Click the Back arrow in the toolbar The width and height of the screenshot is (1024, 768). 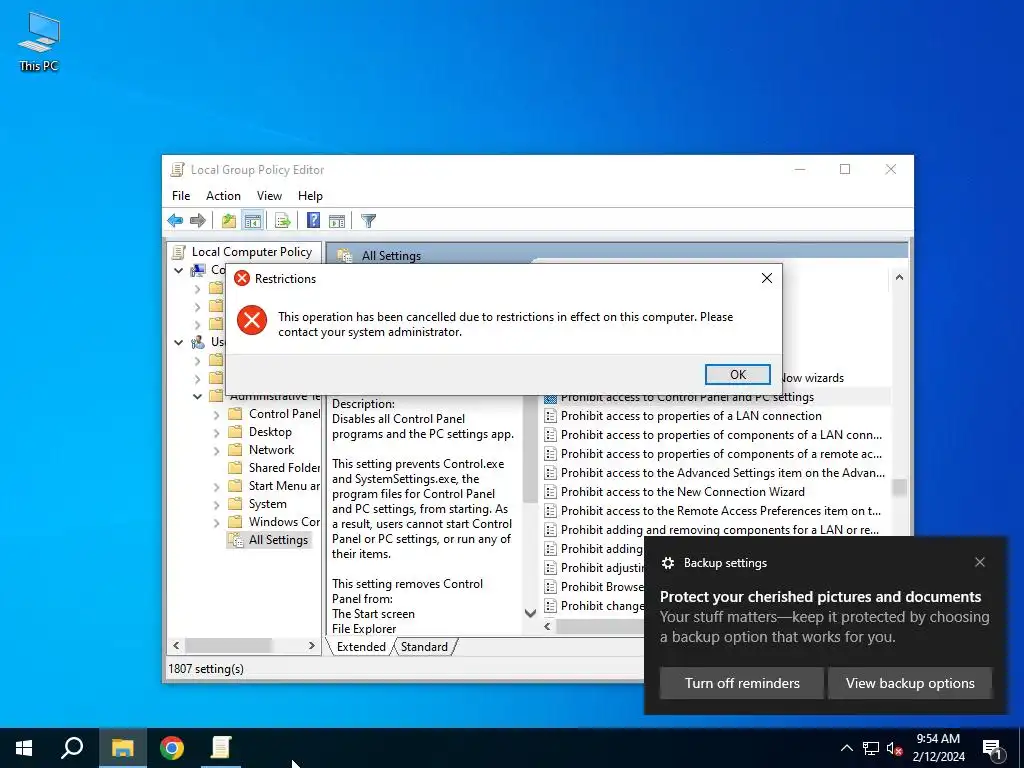175,221
